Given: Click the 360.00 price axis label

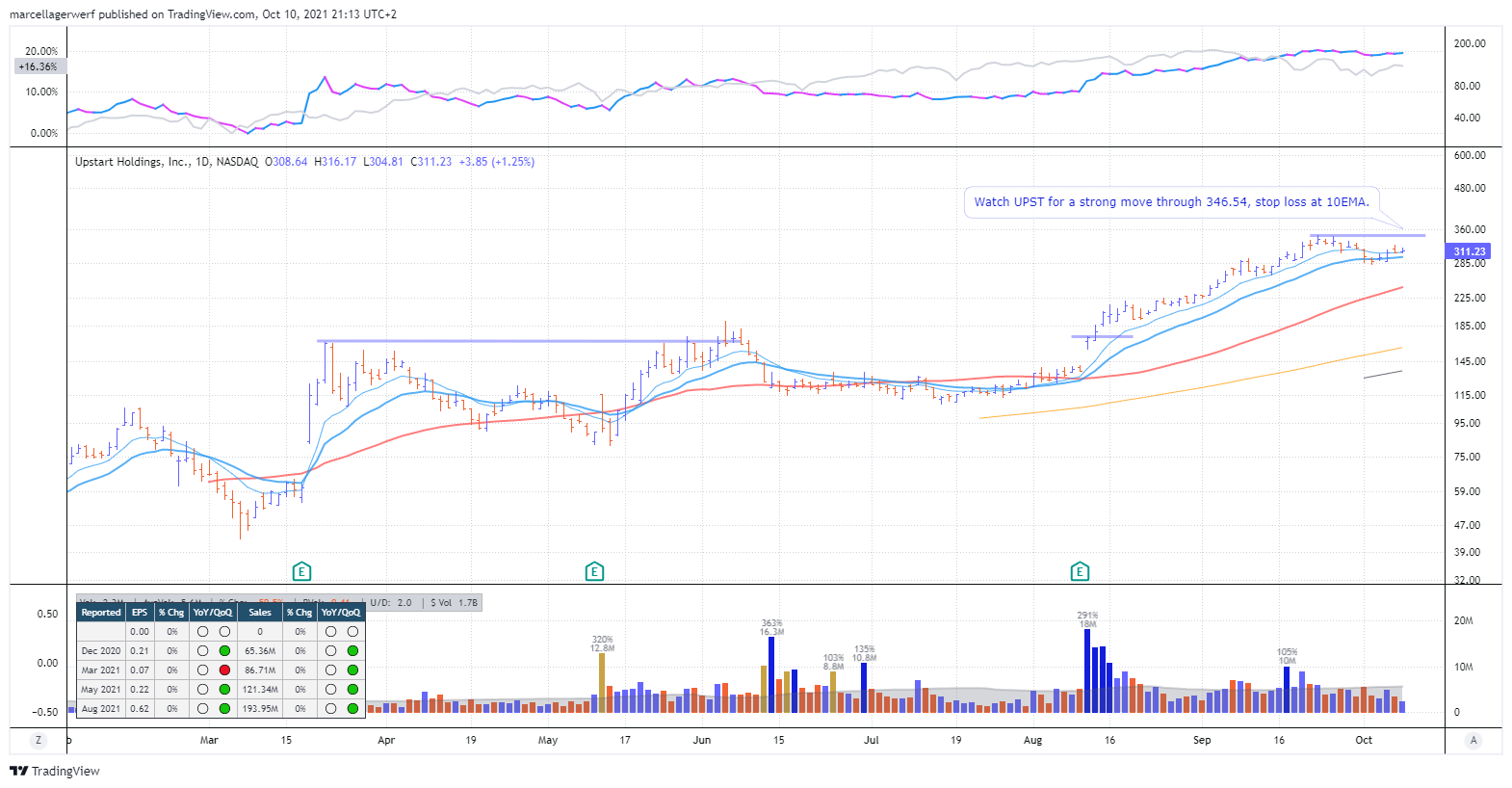Looking at the screenshot, I should pos(1470,229).
